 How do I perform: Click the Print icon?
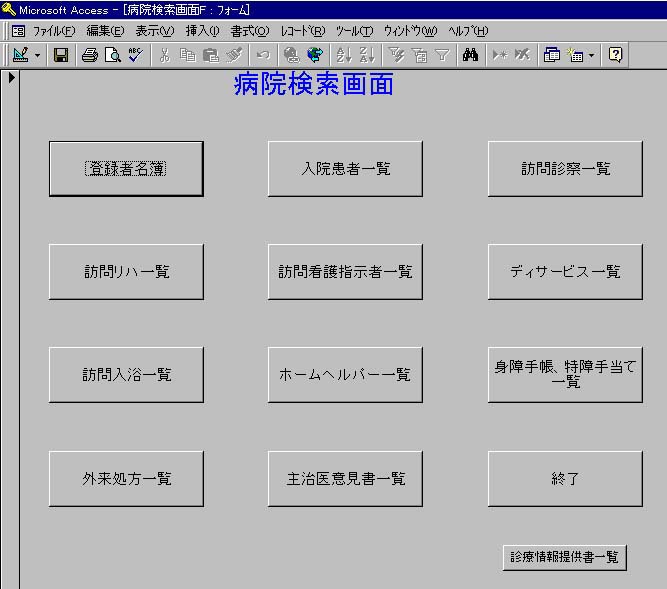90,55
